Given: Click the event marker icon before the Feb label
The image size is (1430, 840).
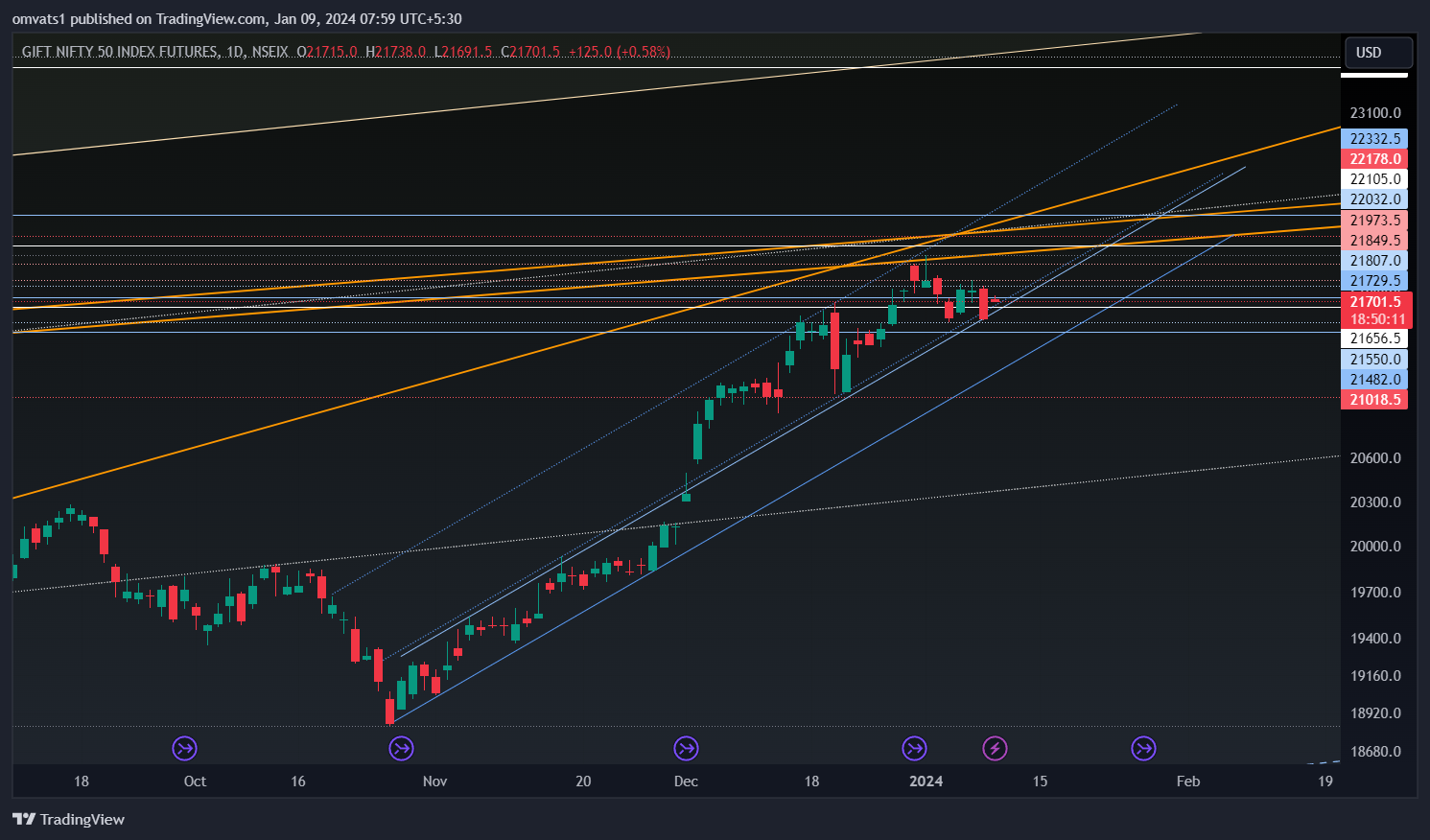Looking at the screenshot, I should (1143, 748).
